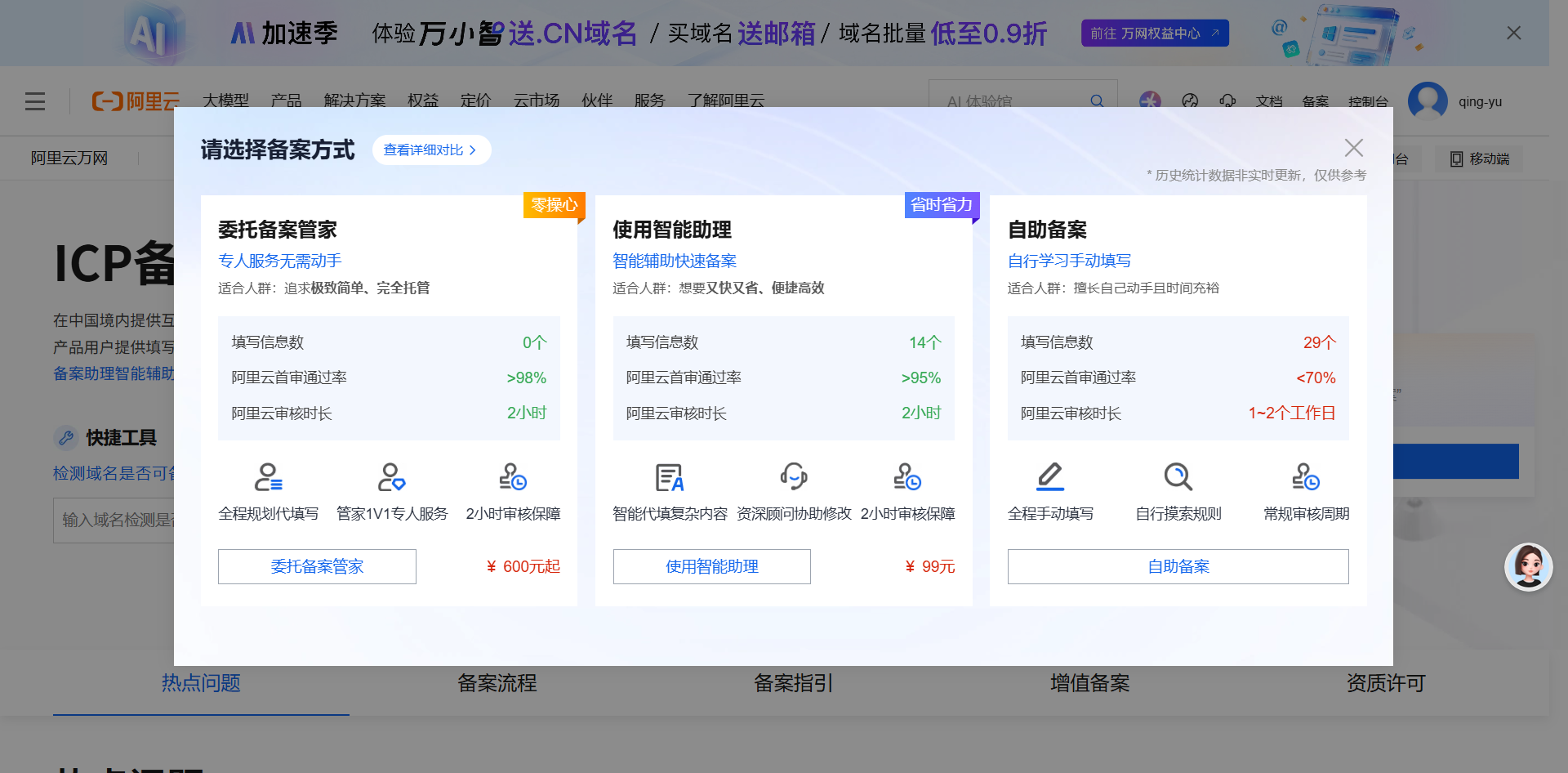The width and height of the screenshot is (1568, 773).
Task: Open the 权益 nav item
Action: coord(423,101)
